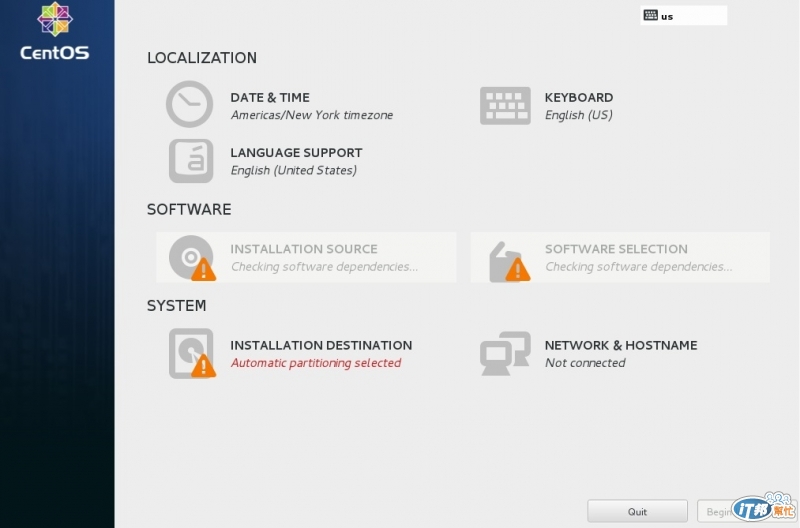This screenshot has height=528, width=800.
Task: Click the Checking software dependencies text under Installation Source
Action: (324, 266)
